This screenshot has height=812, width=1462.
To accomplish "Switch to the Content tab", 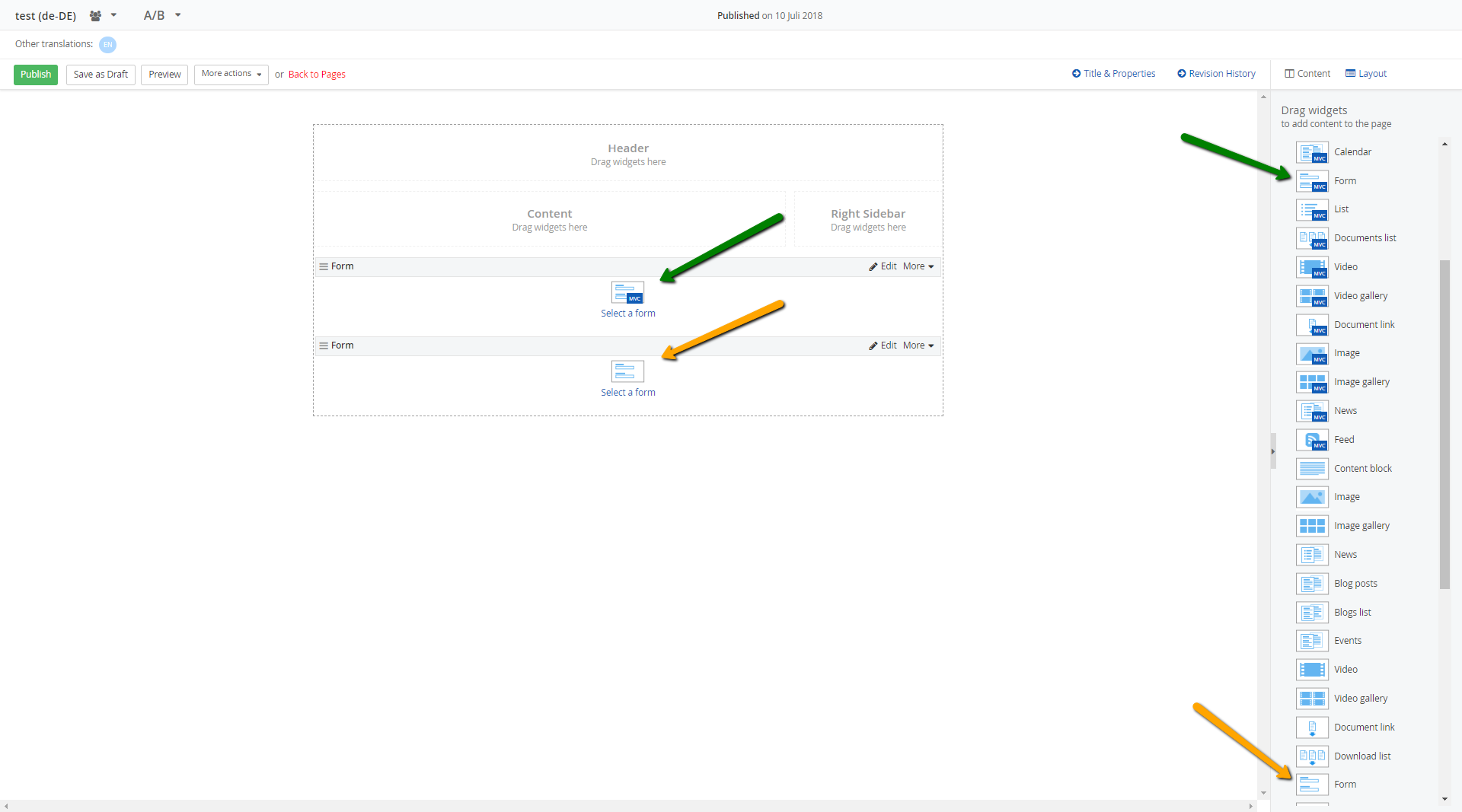I will coord(1306,73).
